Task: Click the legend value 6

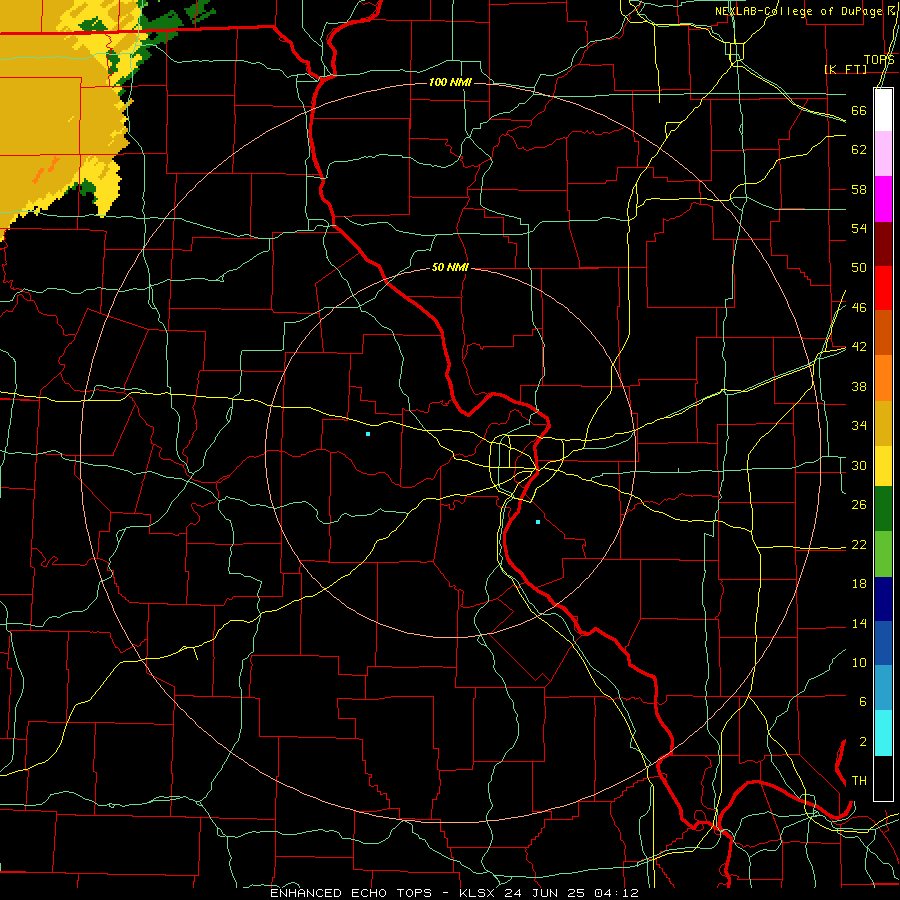Action: [x=863, y=701]
